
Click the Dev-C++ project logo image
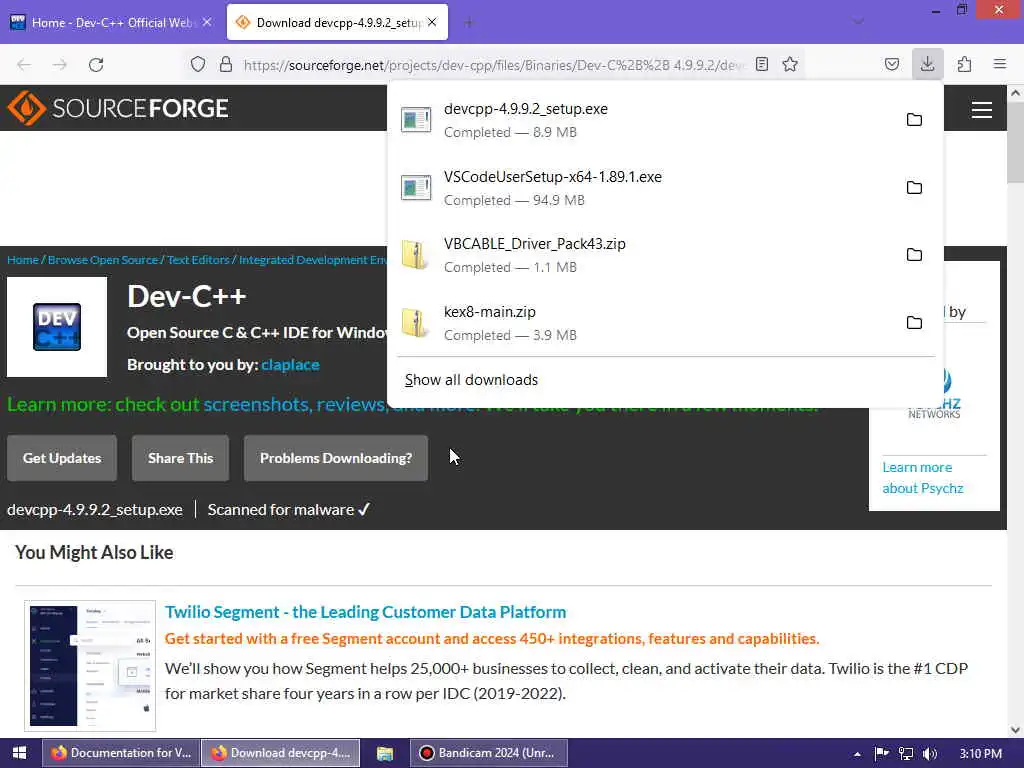(57, 327)
